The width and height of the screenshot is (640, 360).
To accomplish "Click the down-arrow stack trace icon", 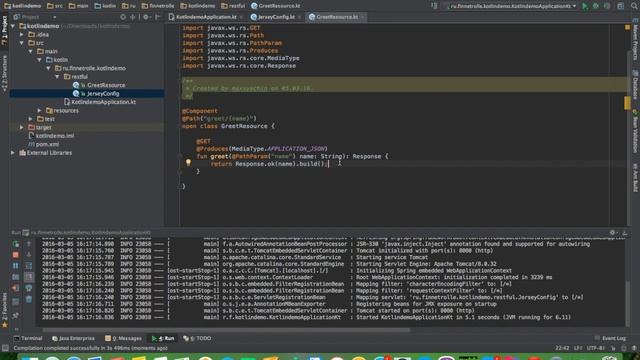I will tap(29, 255).
